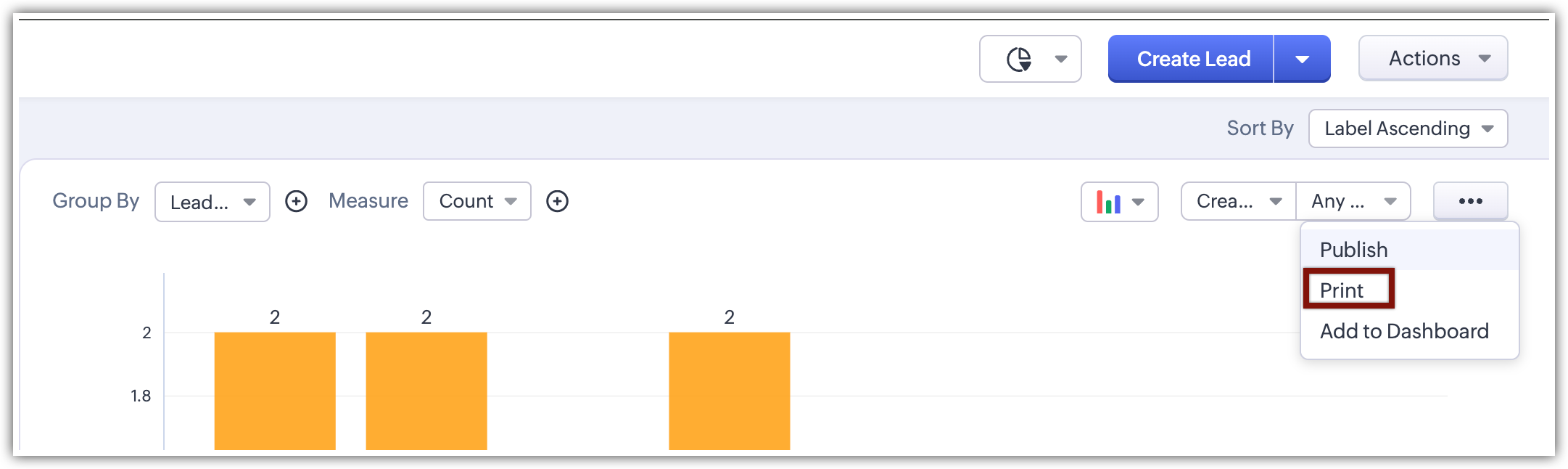Open the pie chart view switcher
This screenshot has width=1568, height=469.
(1030, 59)
